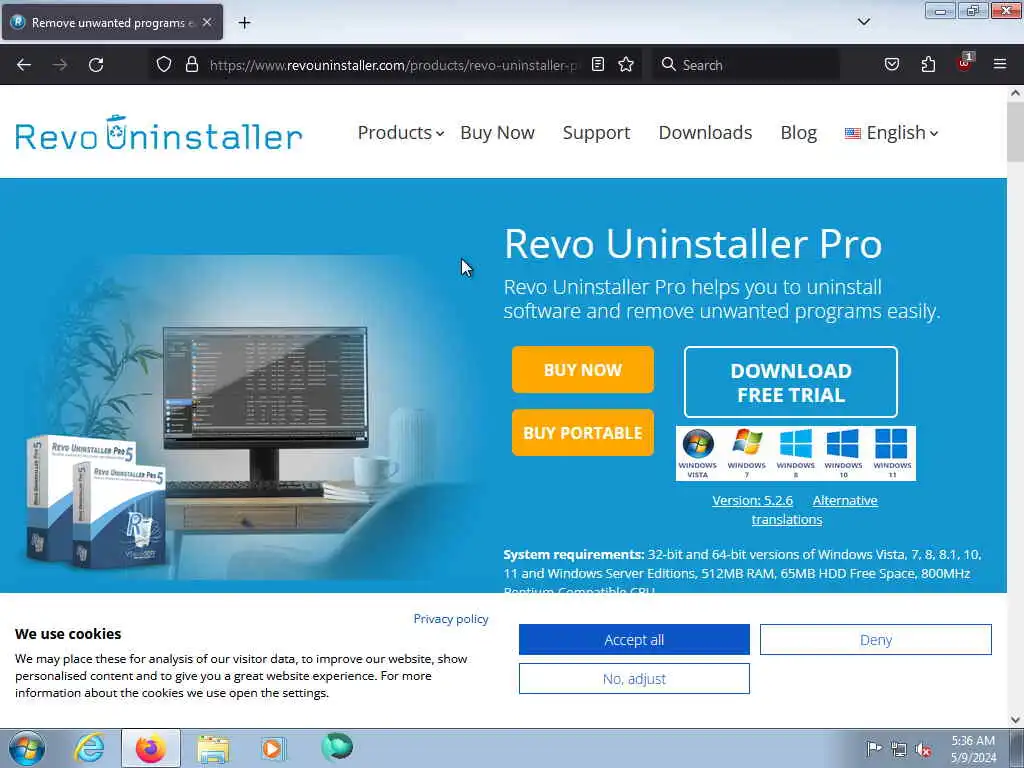Open the Privacy policy link
1024x768 pixels.
tap(451, 618)
